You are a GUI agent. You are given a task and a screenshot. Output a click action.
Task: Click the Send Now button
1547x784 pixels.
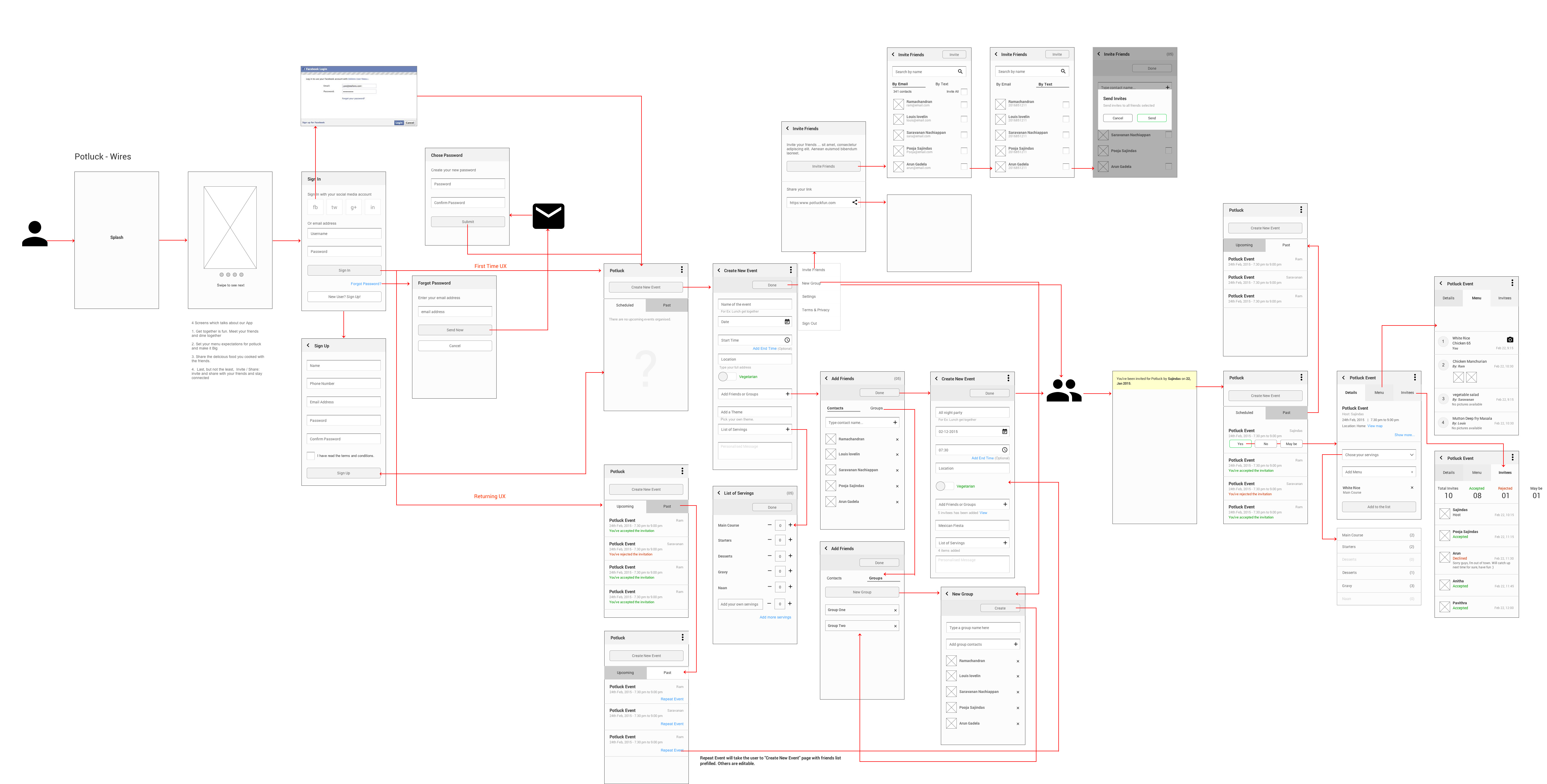point(455,329)
